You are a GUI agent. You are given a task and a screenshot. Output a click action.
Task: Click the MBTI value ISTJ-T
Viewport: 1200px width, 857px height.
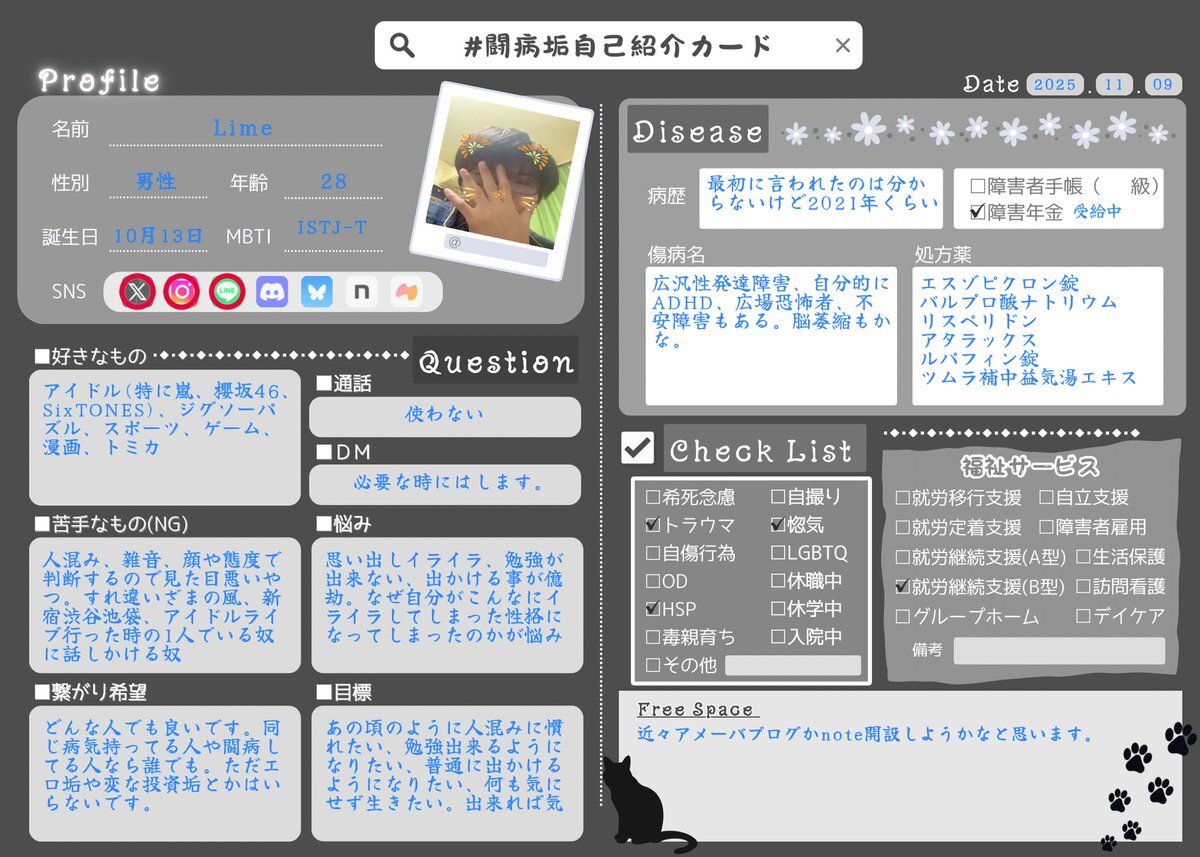(332, 228)
